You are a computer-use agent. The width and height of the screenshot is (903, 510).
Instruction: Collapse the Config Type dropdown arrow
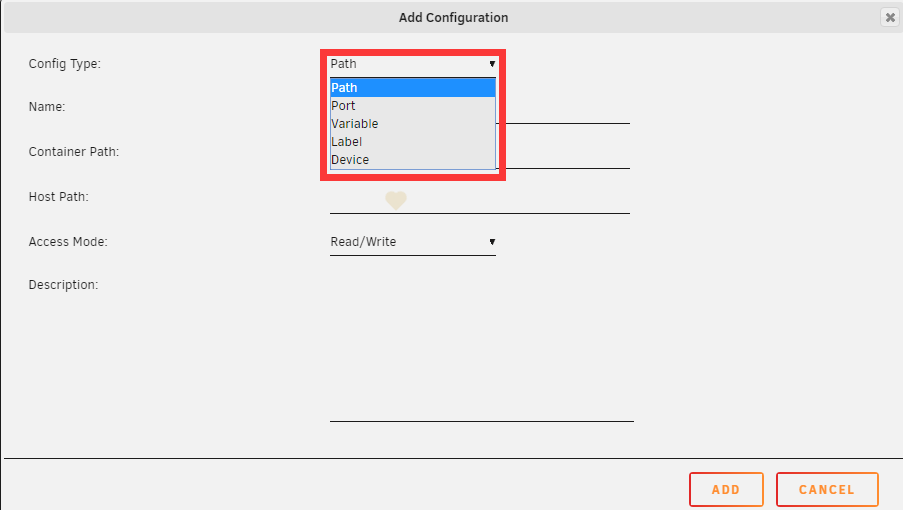click(492, 64)
